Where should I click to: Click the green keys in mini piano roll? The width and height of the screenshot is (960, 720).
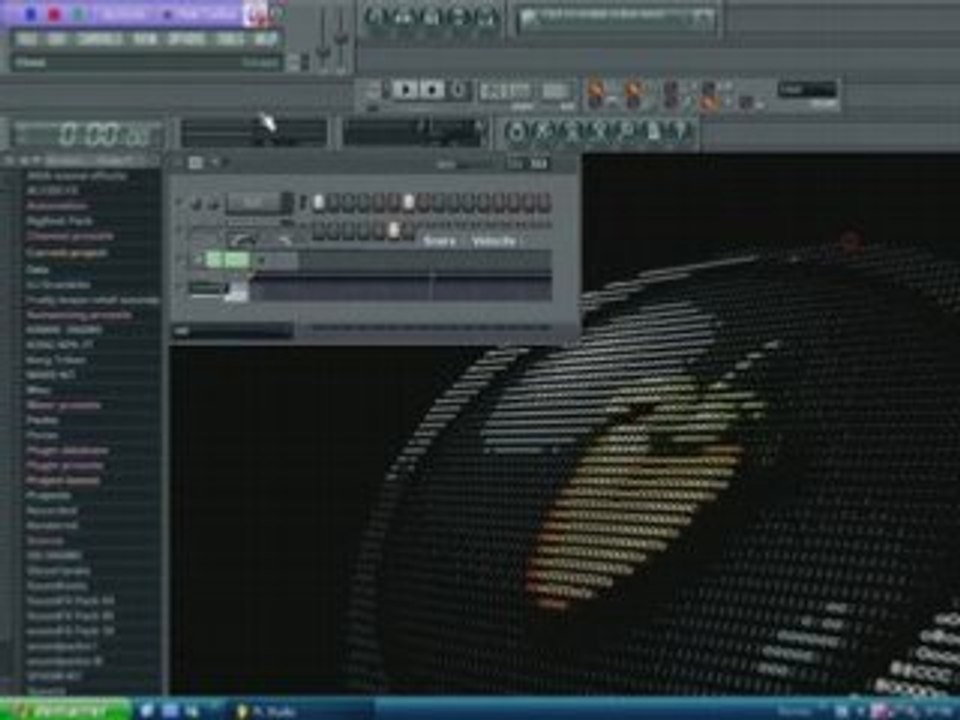(228, 261)
